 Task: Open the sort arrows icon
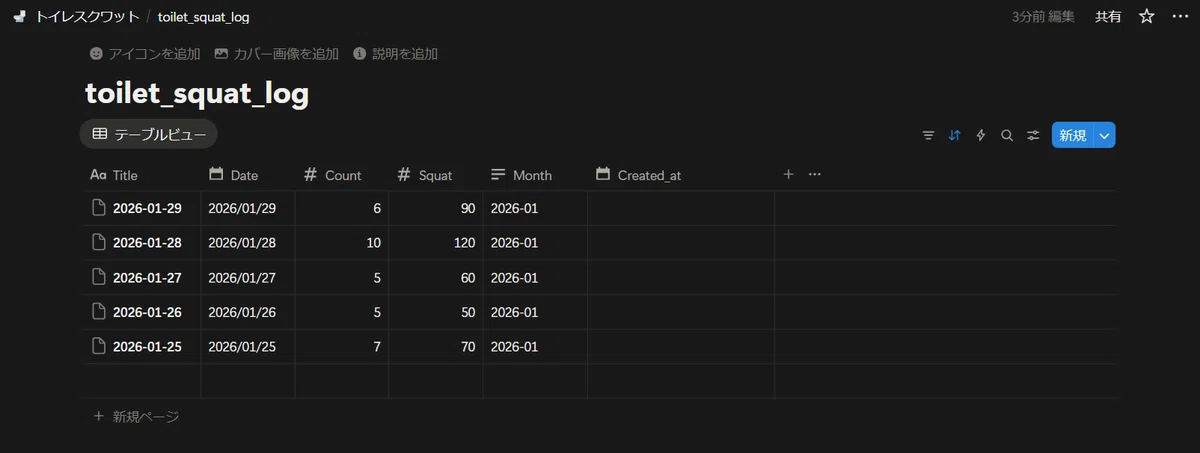(954, 135)
